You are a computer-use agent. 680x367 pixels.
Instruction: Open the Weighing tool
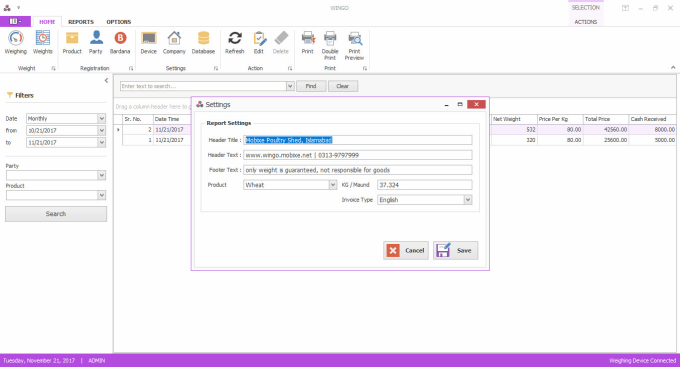tap(16, 43)
